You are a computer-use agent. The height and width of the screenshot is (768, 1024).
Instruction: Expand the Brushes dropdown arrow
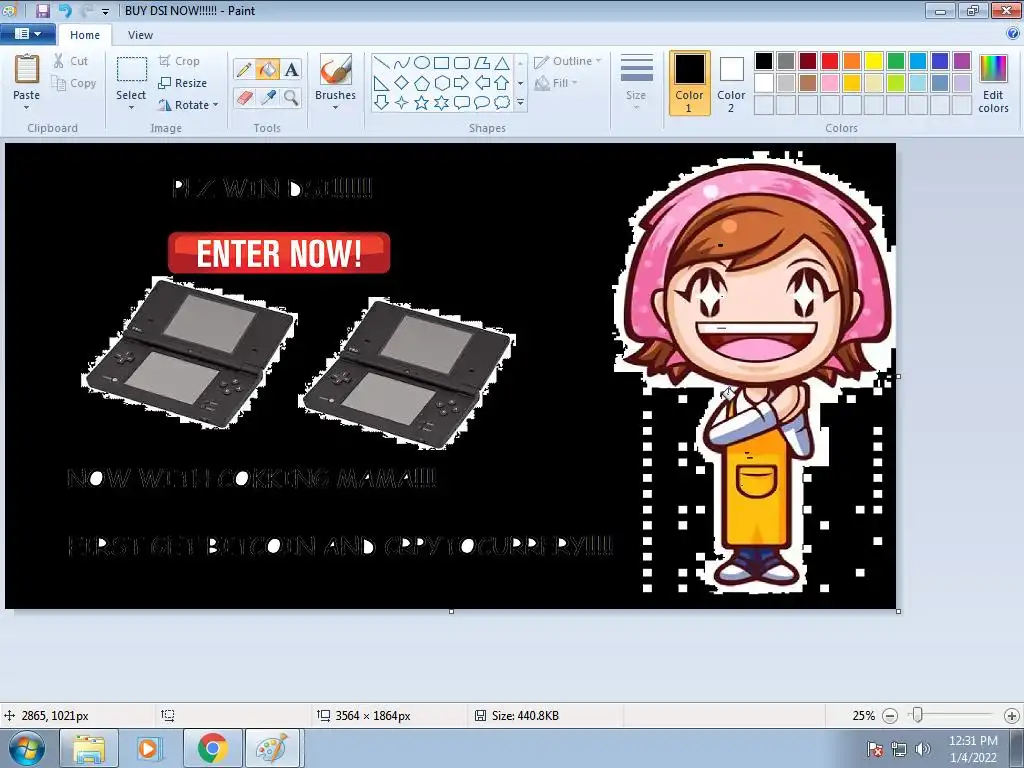pos(336,108)
